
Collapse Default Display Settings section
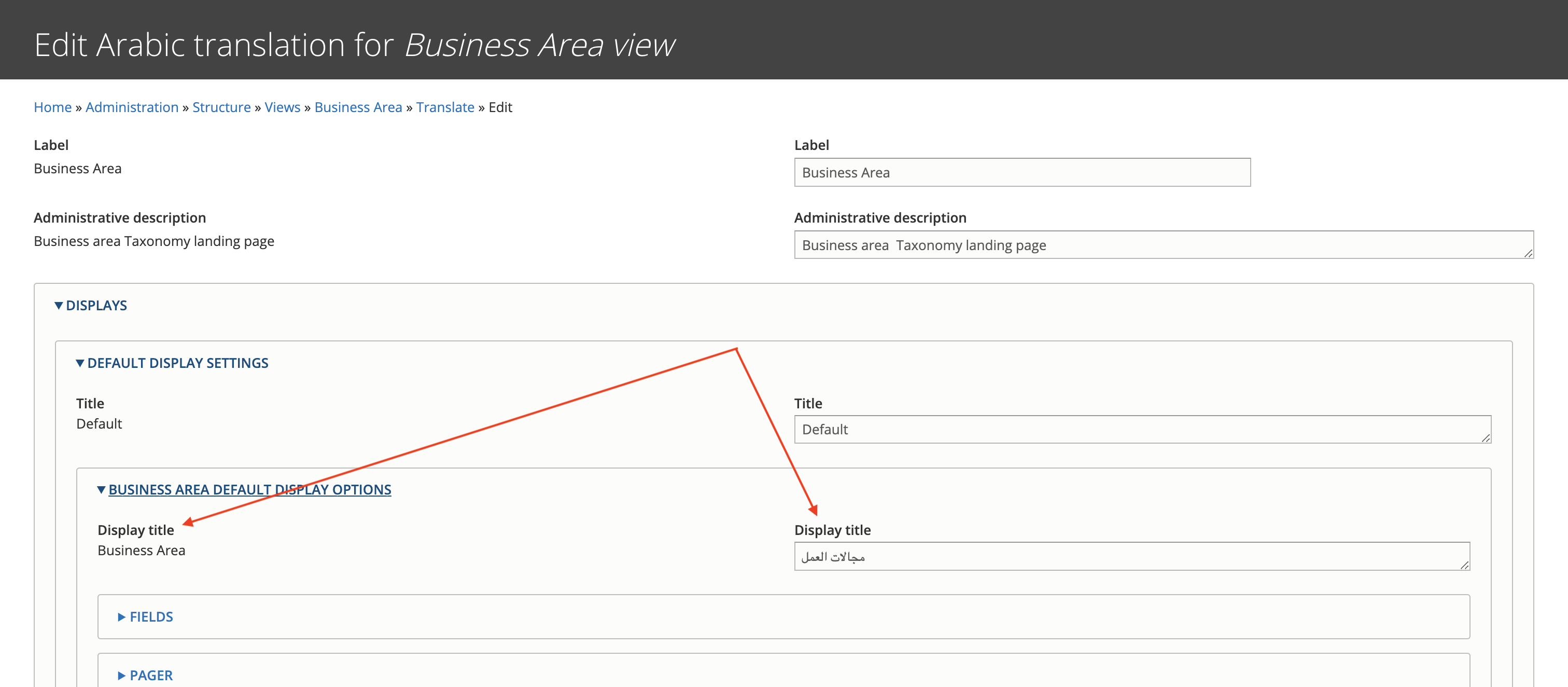coord(177,363)
